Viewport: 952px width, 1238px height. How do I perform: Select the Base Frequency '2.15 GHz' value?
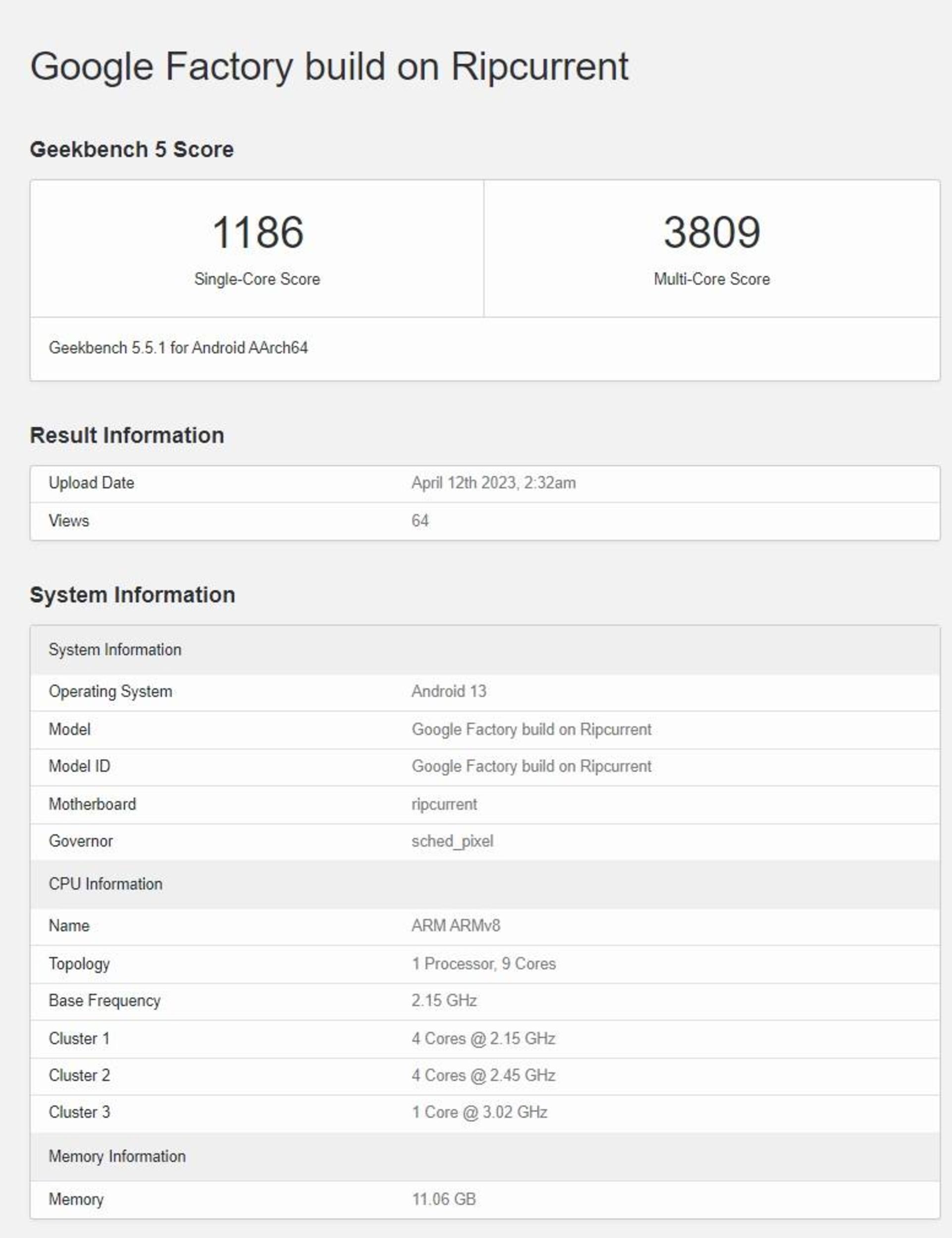coord(444,1000)
